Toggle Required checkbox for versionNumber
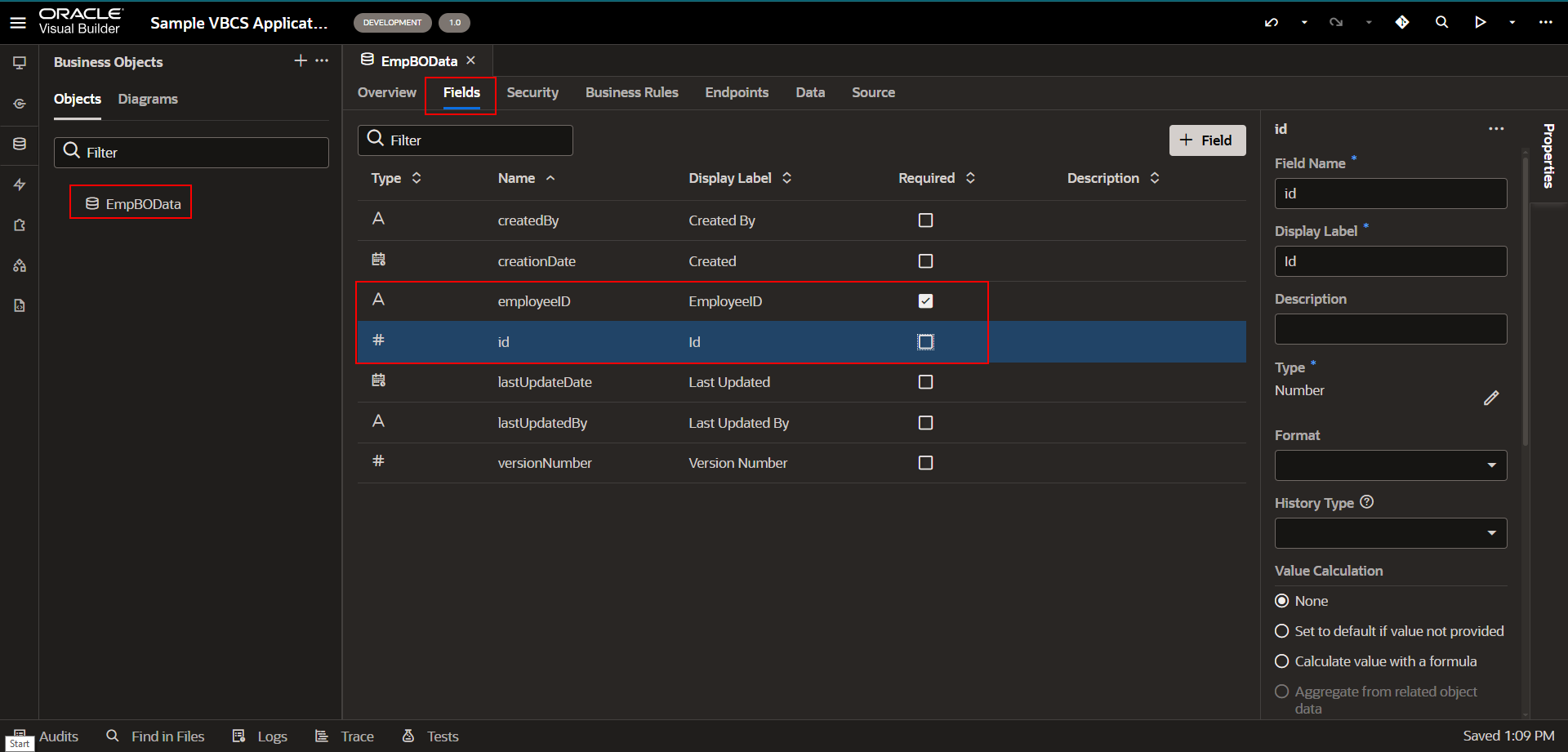The width and height of the screenshot is (1568, 752). click(925, 463)
